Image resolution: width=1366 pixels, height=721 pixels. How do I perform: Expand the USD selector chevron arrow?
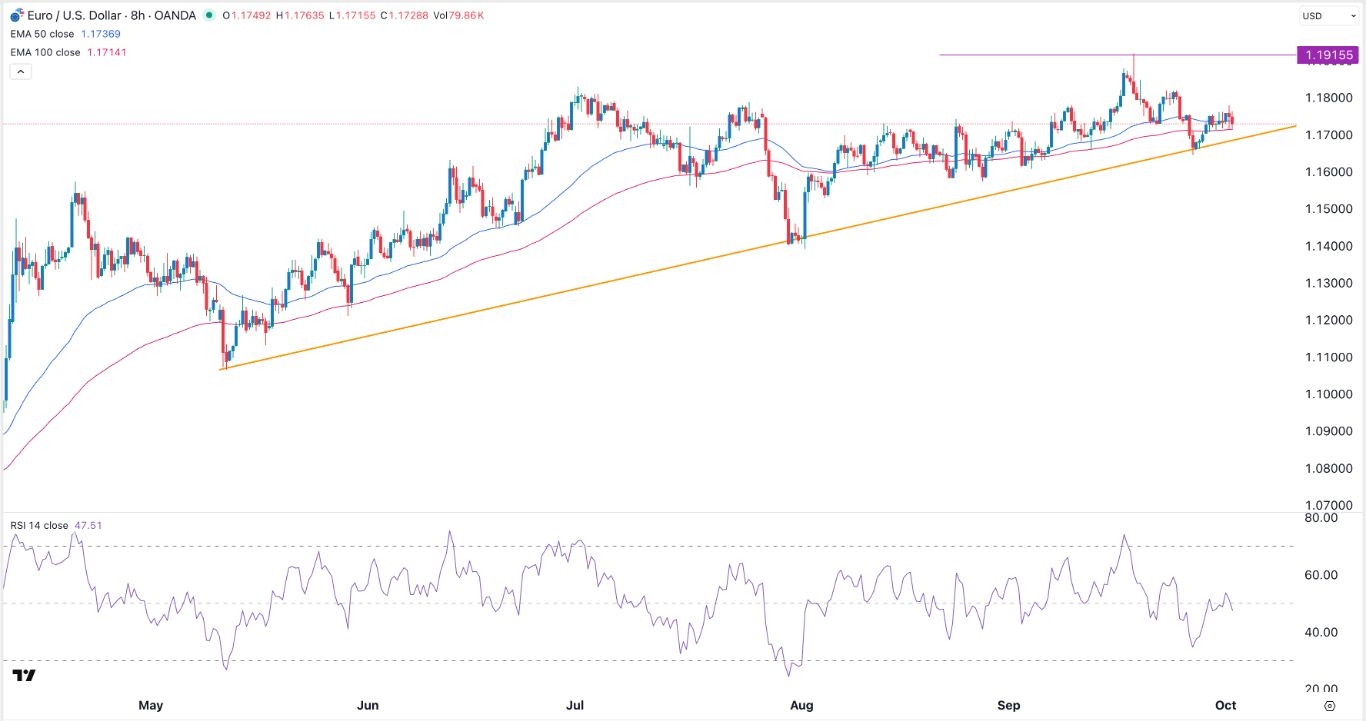point(1352,15)
